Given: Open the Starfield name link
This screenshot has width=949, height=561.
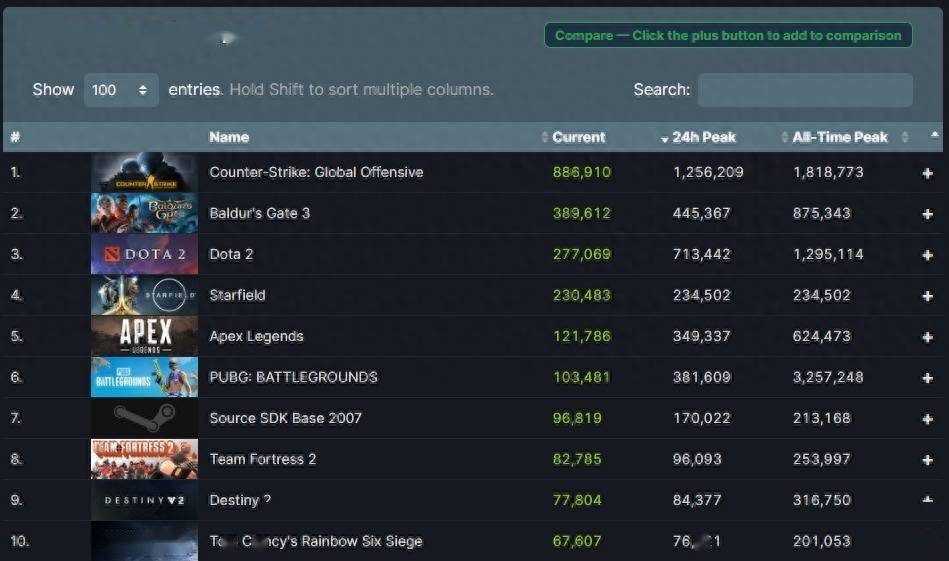Looking at the screenshot, I should pos(237,295).
